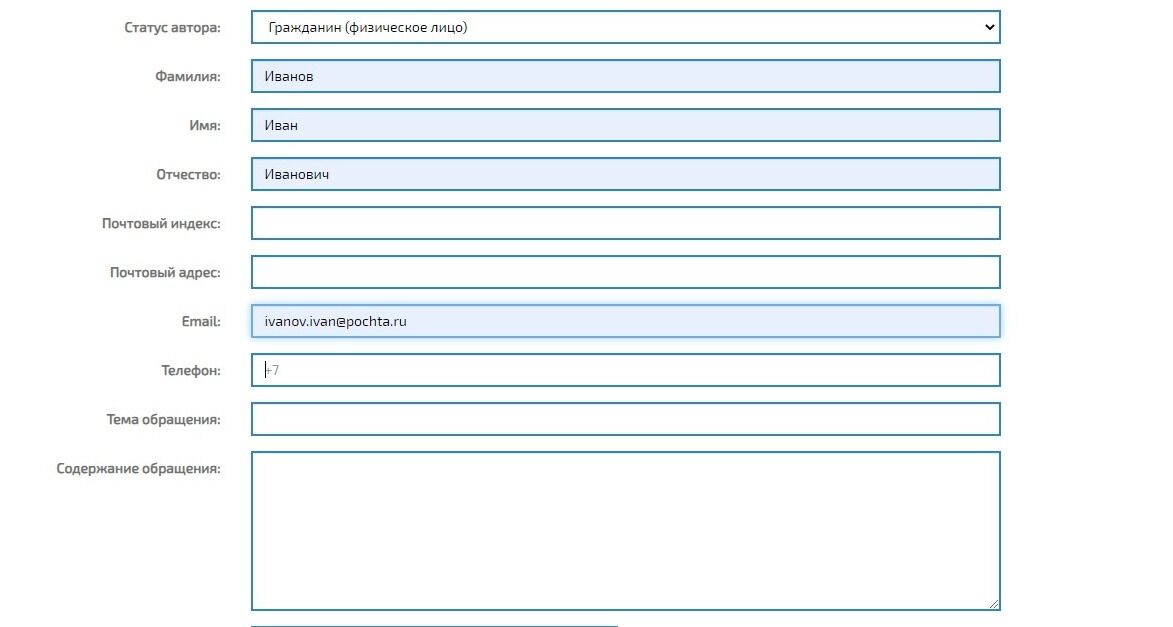
Task: Click the Фамилия field containing Иванов
Action: 625,76
